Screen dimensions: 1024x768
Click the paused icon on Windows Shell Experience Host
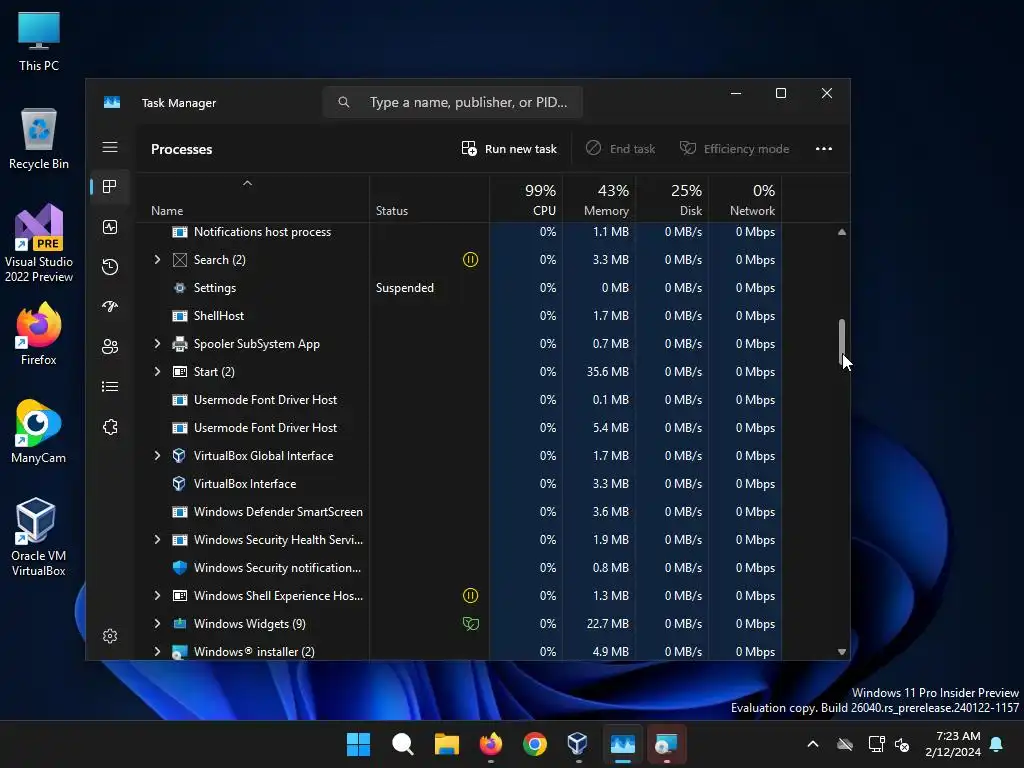click(470, 596)
